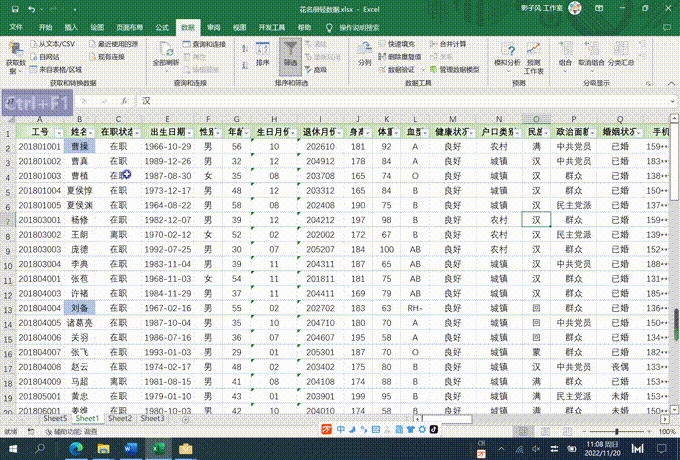Click the formula bar showing 汉
The width and height of the screenshot is (680, 460).
point(403,101)
